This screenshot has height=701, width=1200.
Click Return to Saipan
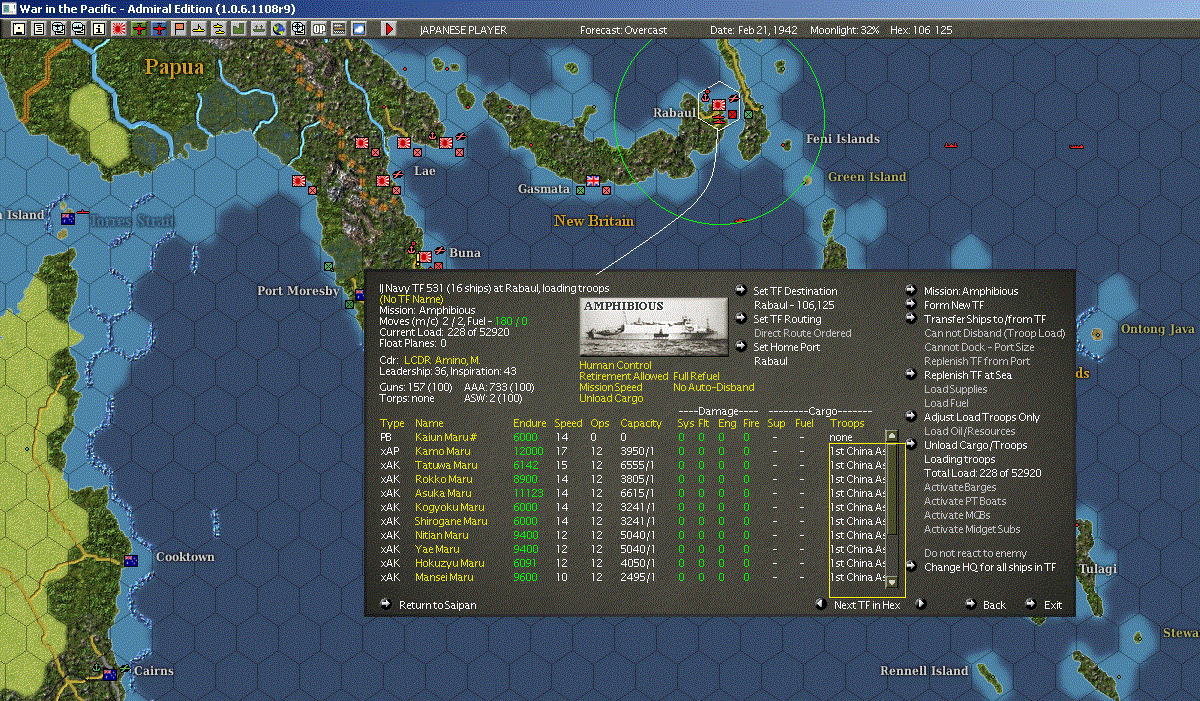pos(438,606)
